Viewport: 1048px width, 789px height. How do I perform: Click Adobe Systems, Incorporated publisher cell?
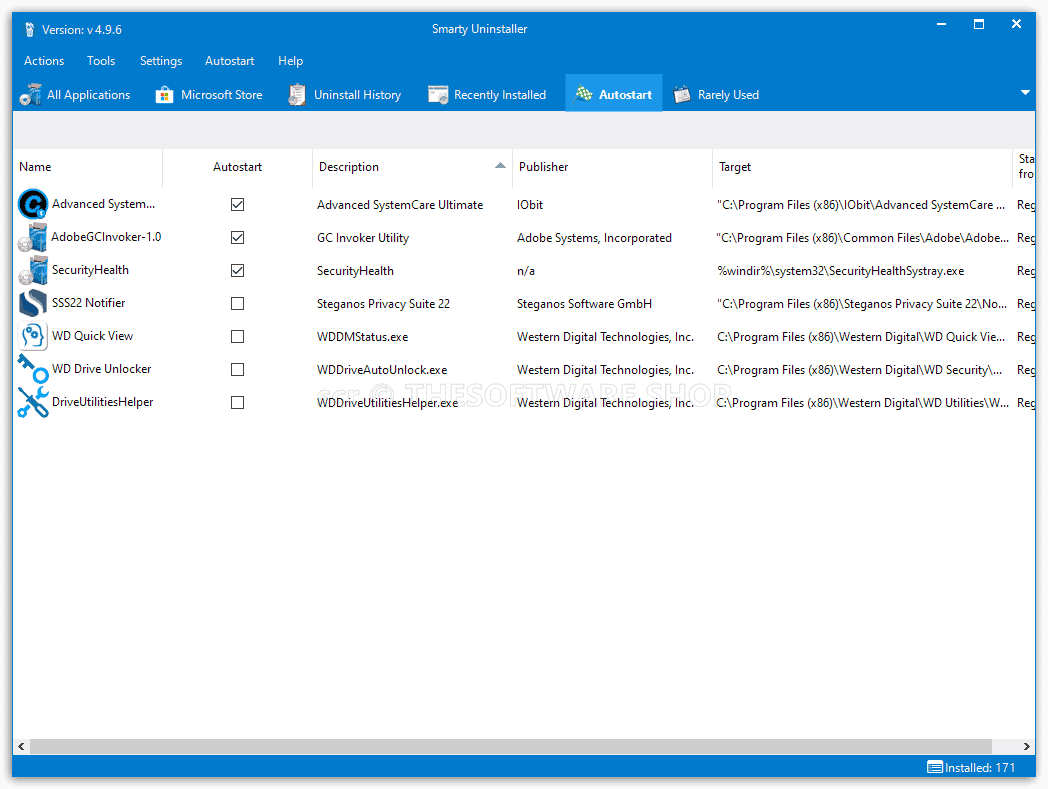coord(594,238)
